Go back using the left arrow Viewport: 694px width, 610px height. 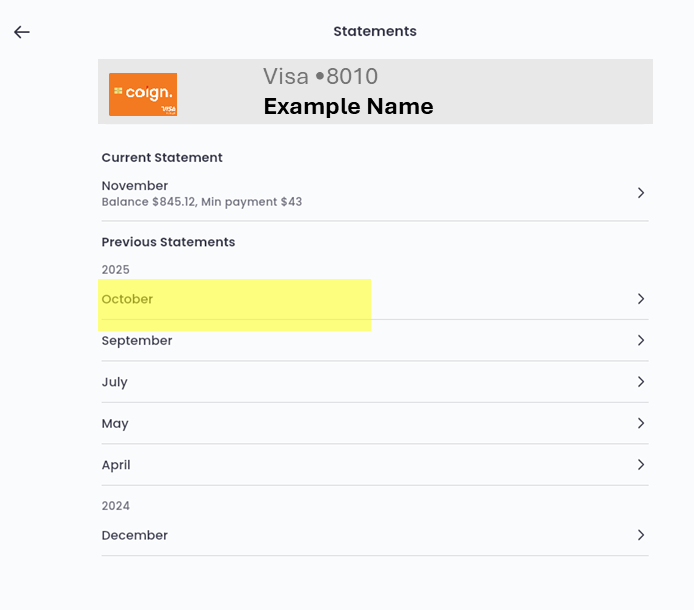click(x=22, y=32)
